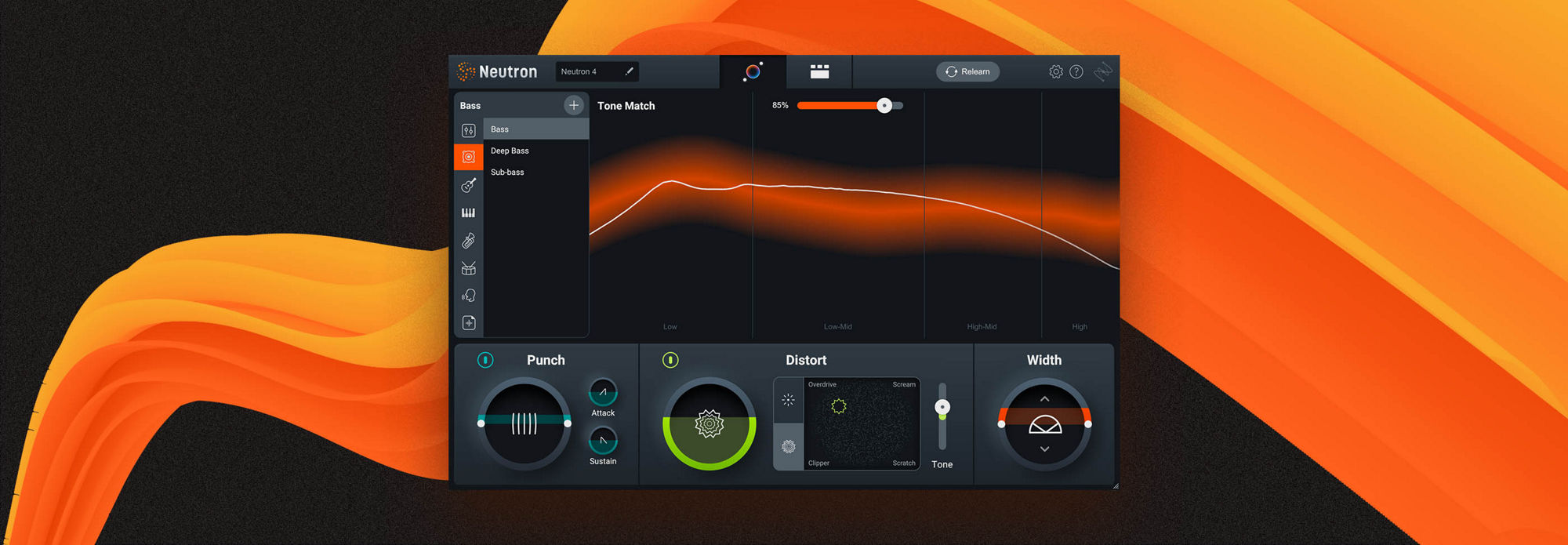Decrease Width with the down chevron
Viewport: 1568px width, 545px height.
tap(1044, 449)
